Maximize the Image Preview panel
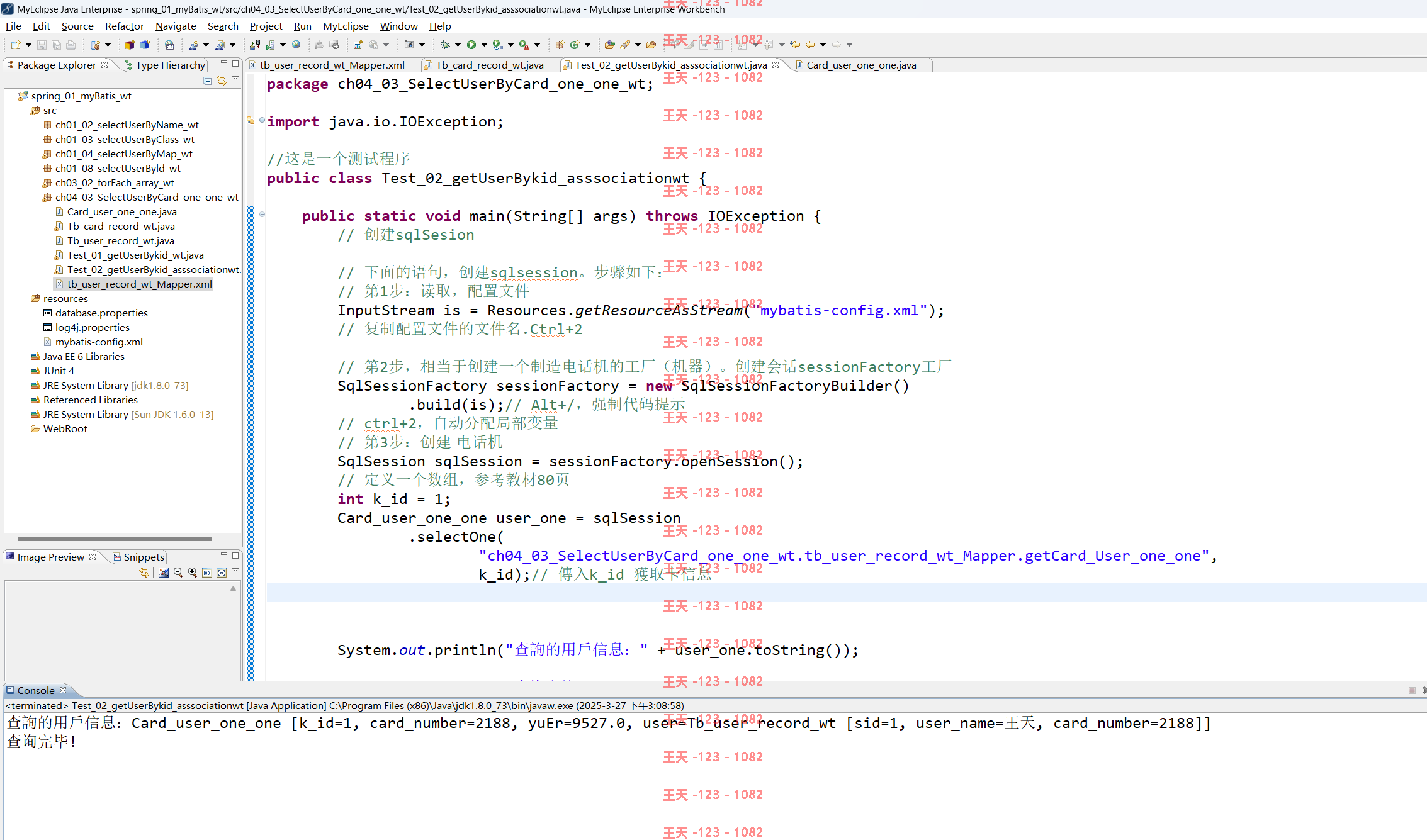 [x=235, y=555]
